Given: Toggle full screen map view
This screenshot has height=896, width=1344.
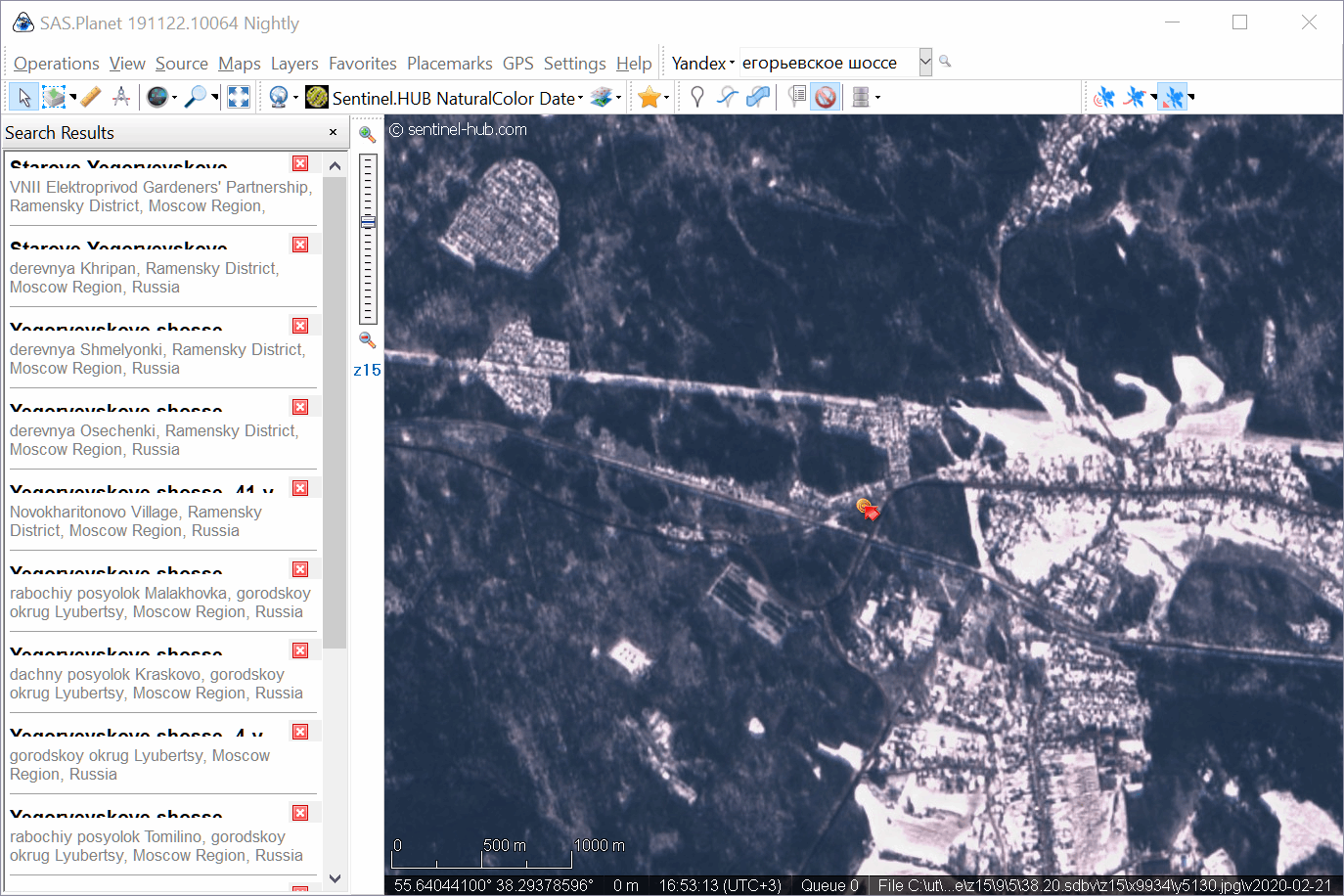Looking at the screenshot, I should [238, 97].
